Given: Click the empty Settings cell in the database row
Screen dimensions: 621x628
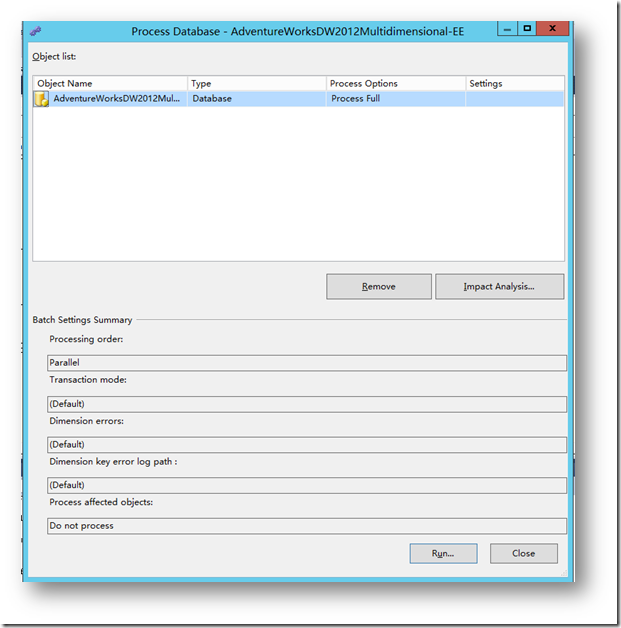Looking at the screenshot, I should [515, 99].
